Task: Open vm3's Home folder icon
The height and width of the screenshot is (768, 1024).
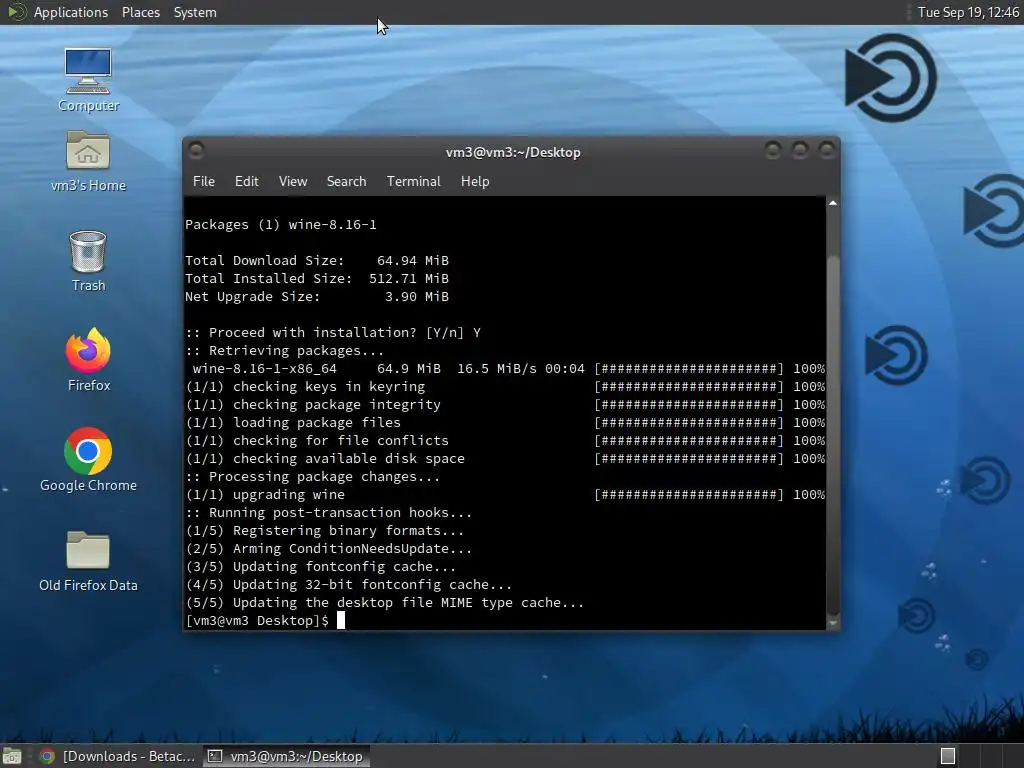Action: pos(88,161)
